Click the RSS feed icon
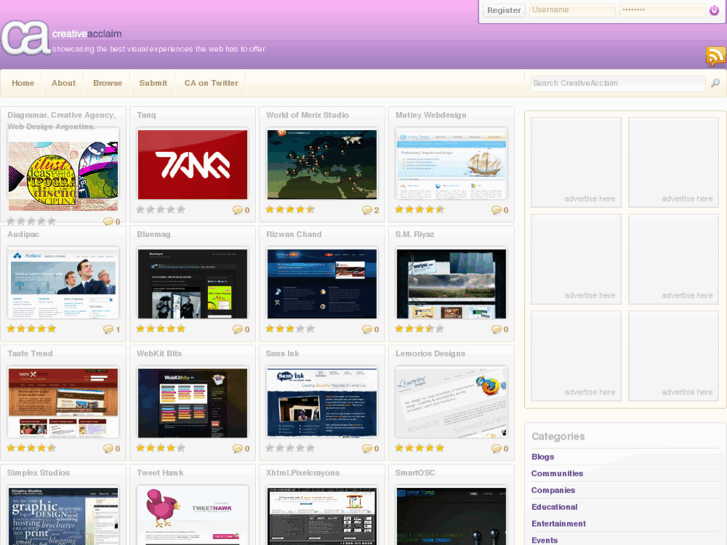Viewport: 727px width, 545px height. point(716,57)
